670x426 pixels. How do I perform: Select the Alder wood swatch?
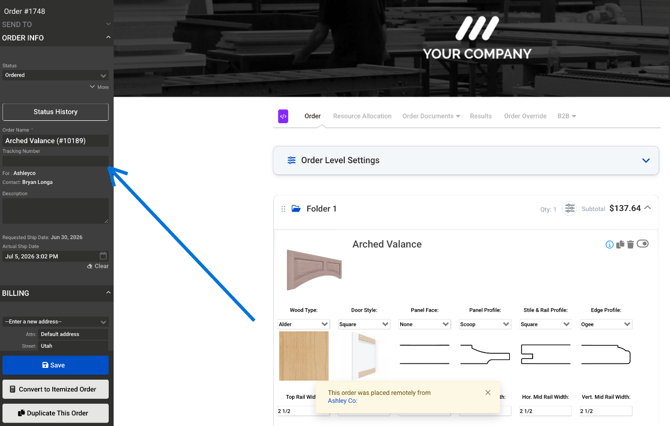(304, 356)
